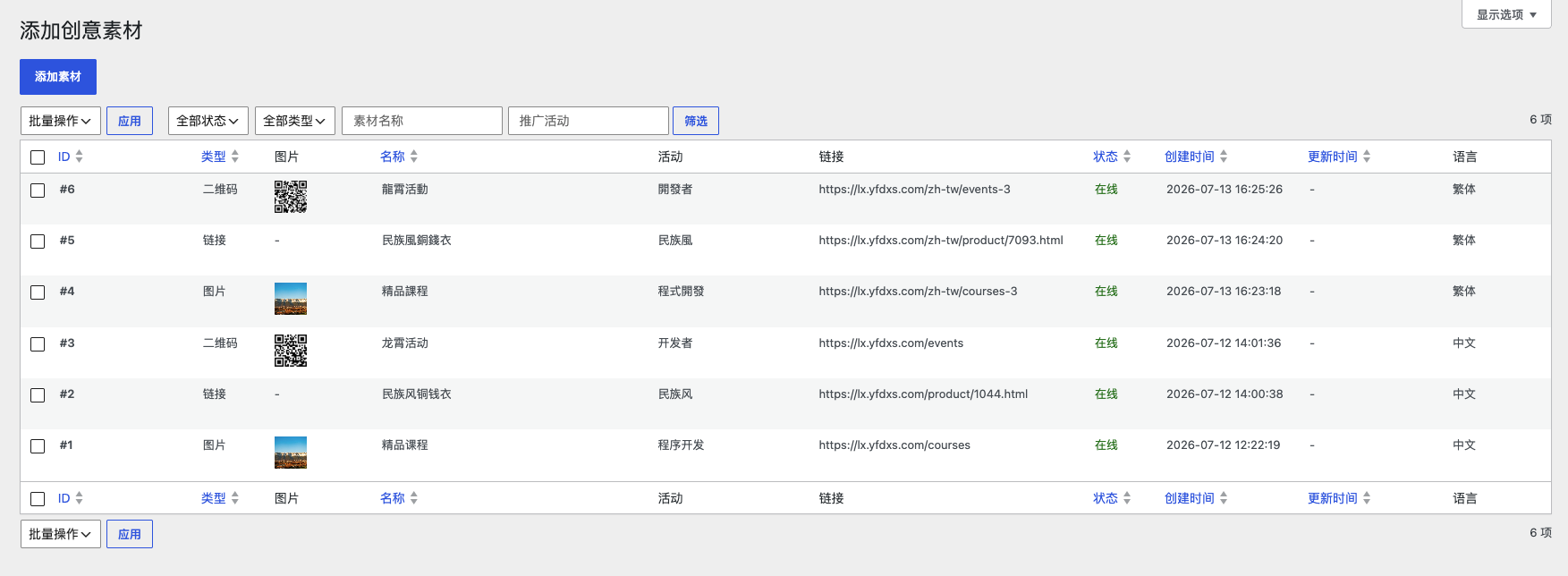
Task: Open QR code image of row #3
Action: click(291, 351)
